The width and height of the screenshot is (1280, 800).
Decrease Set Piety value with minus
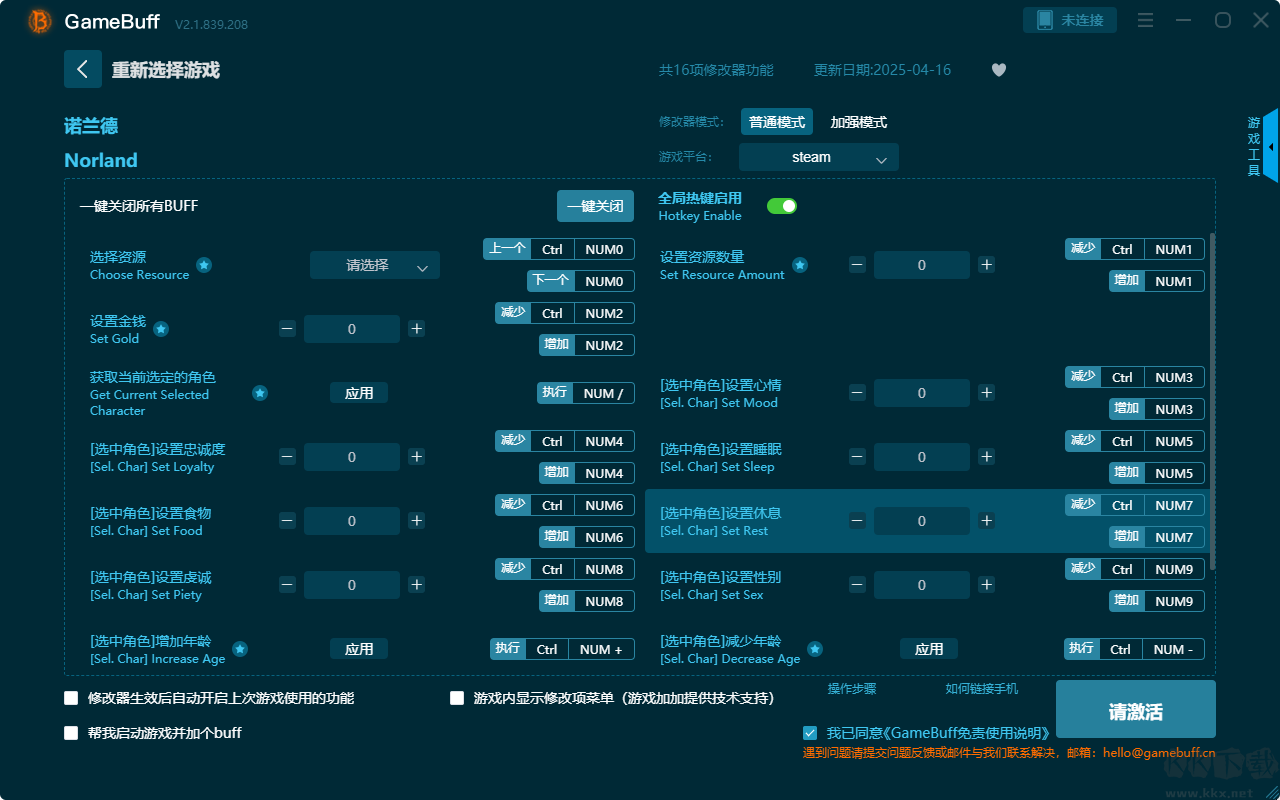pos(287,585)
